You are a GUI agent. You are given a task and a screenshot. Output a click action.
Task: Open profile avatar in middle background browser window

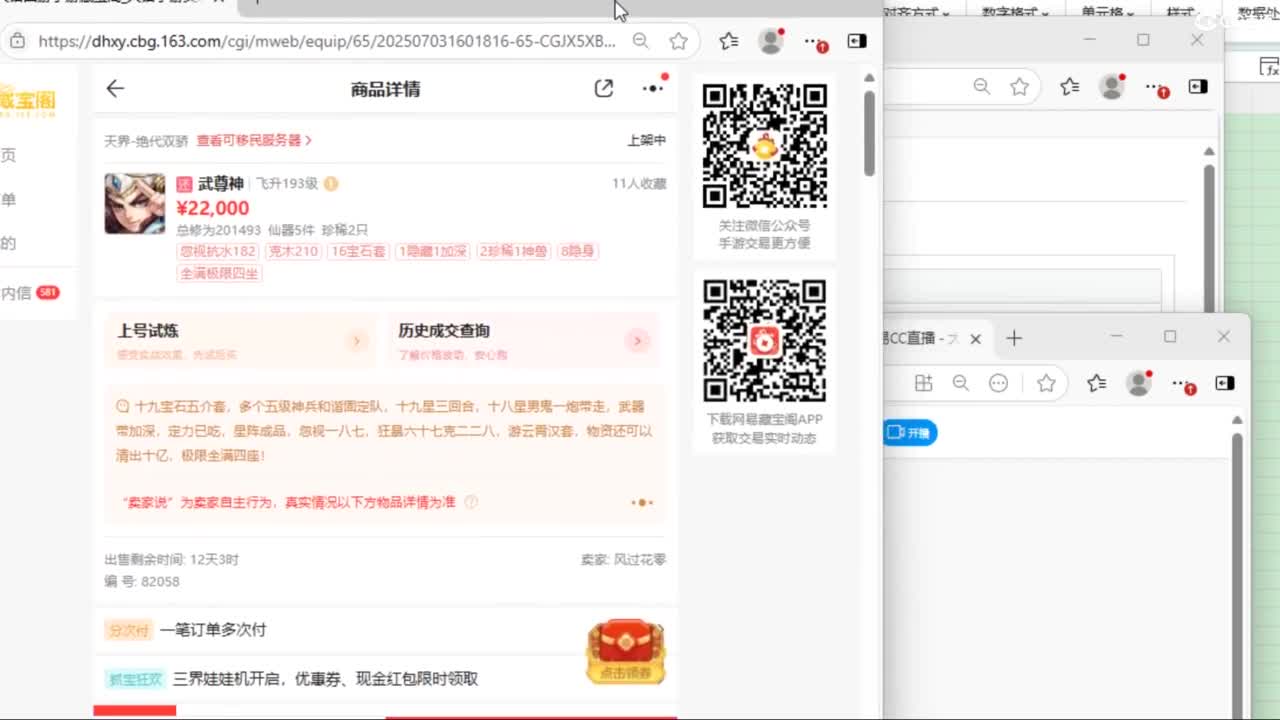(x=1112, y=87)
